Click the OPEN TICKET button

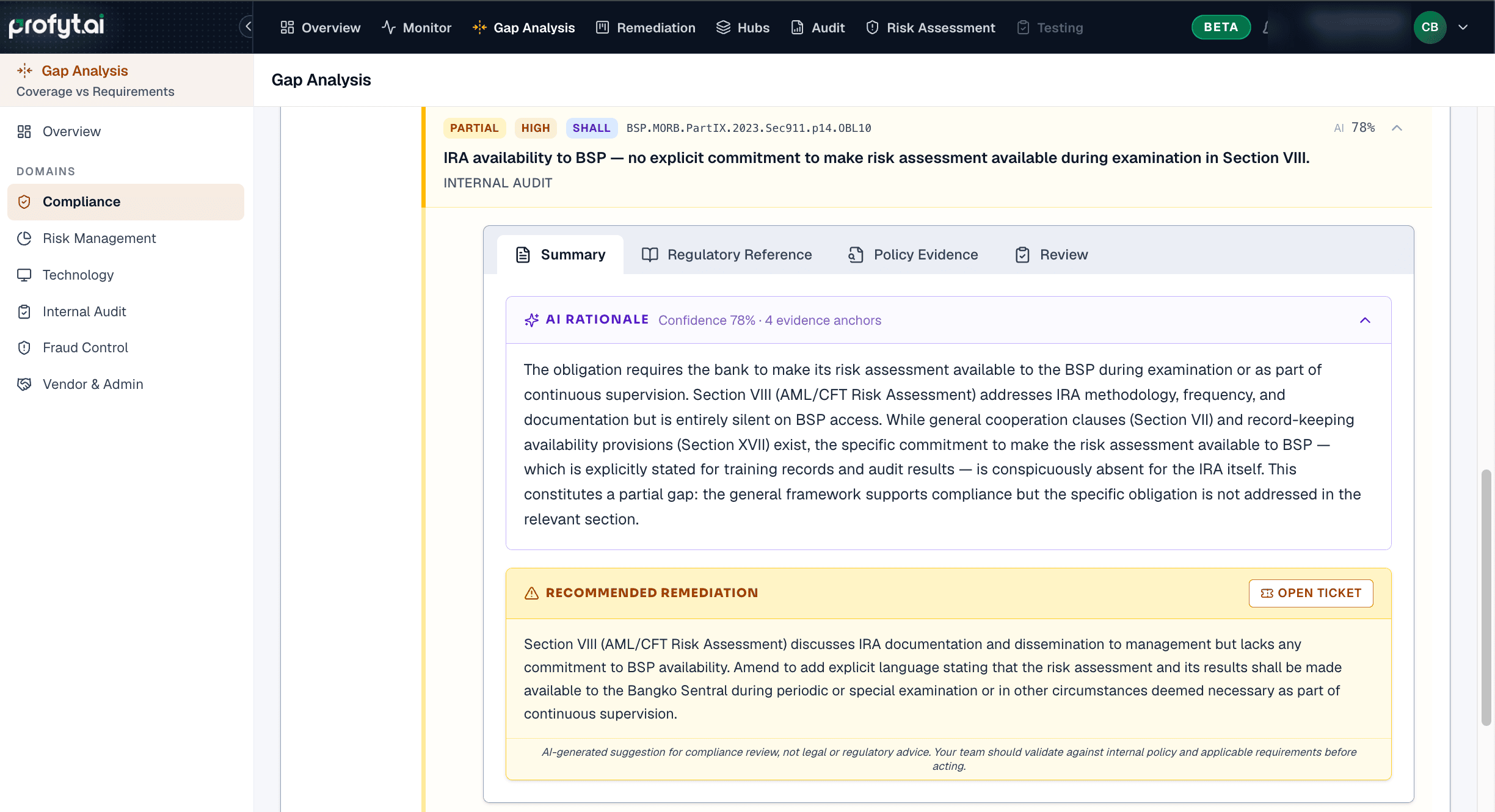pyautogui.click(x=1311, y=593)
